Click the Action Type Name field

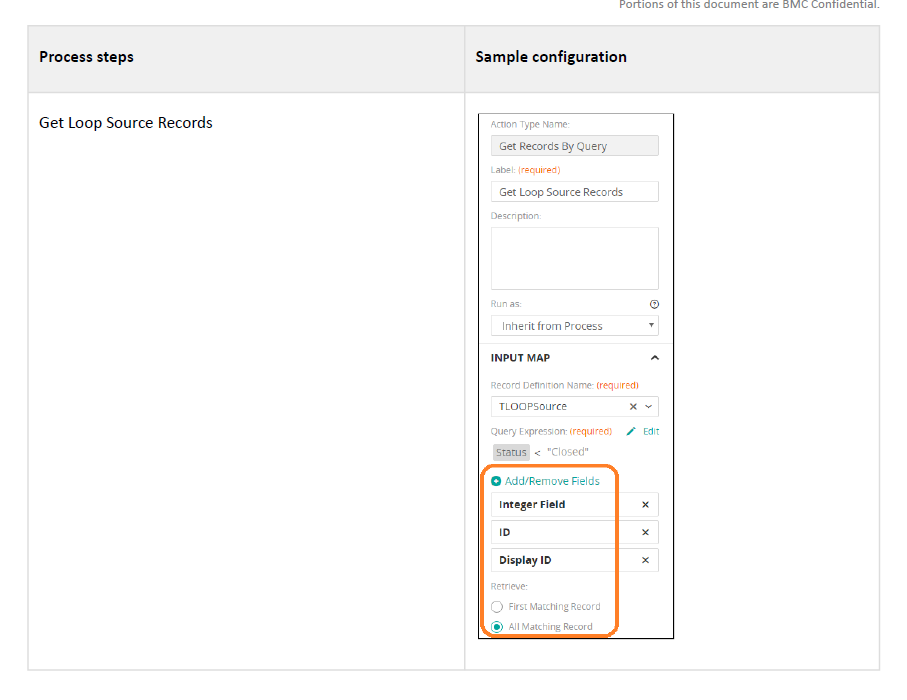[x=574, y=146]
